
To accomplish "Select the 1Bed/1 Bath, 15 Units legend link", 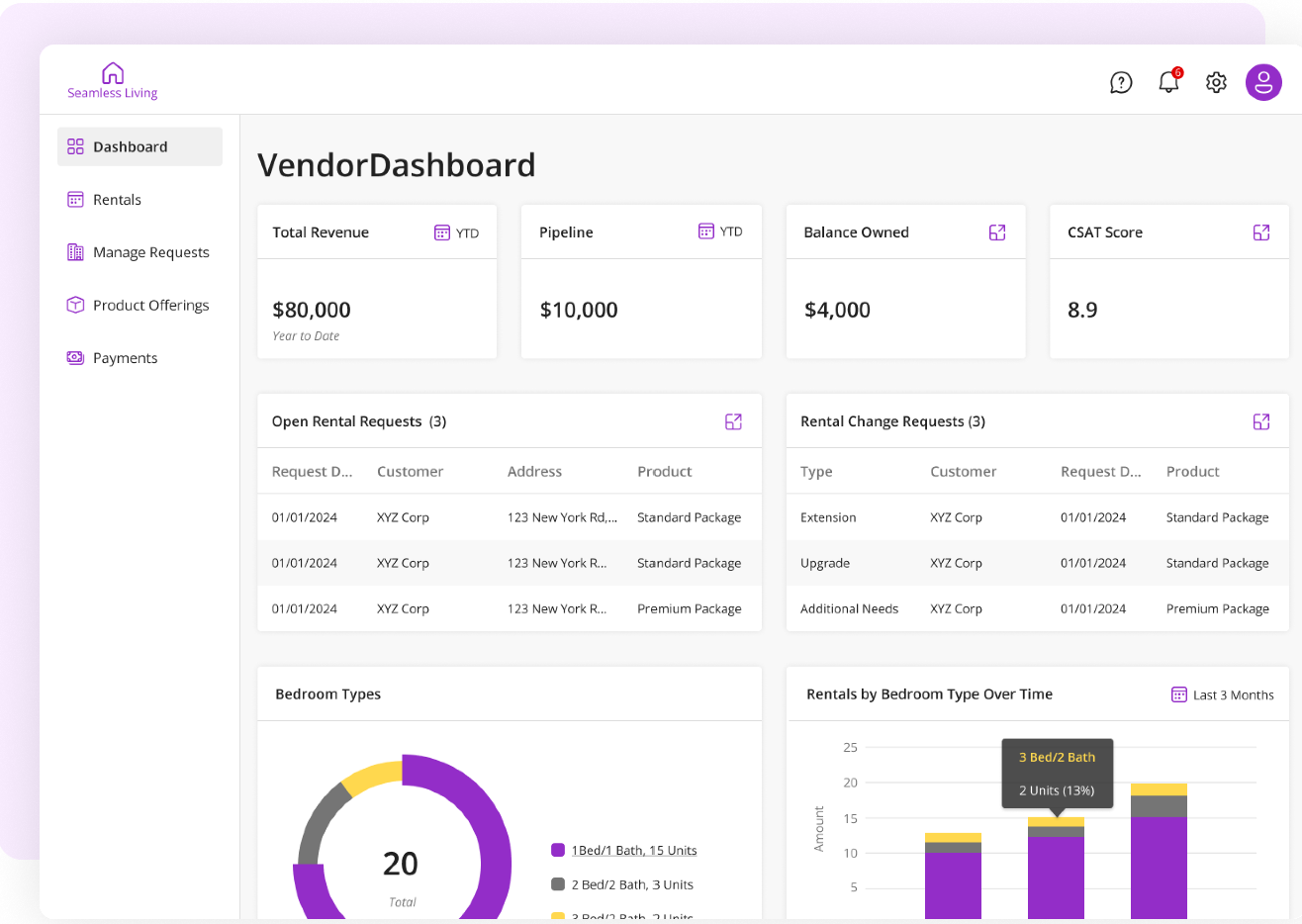I will tap(634, 851).
